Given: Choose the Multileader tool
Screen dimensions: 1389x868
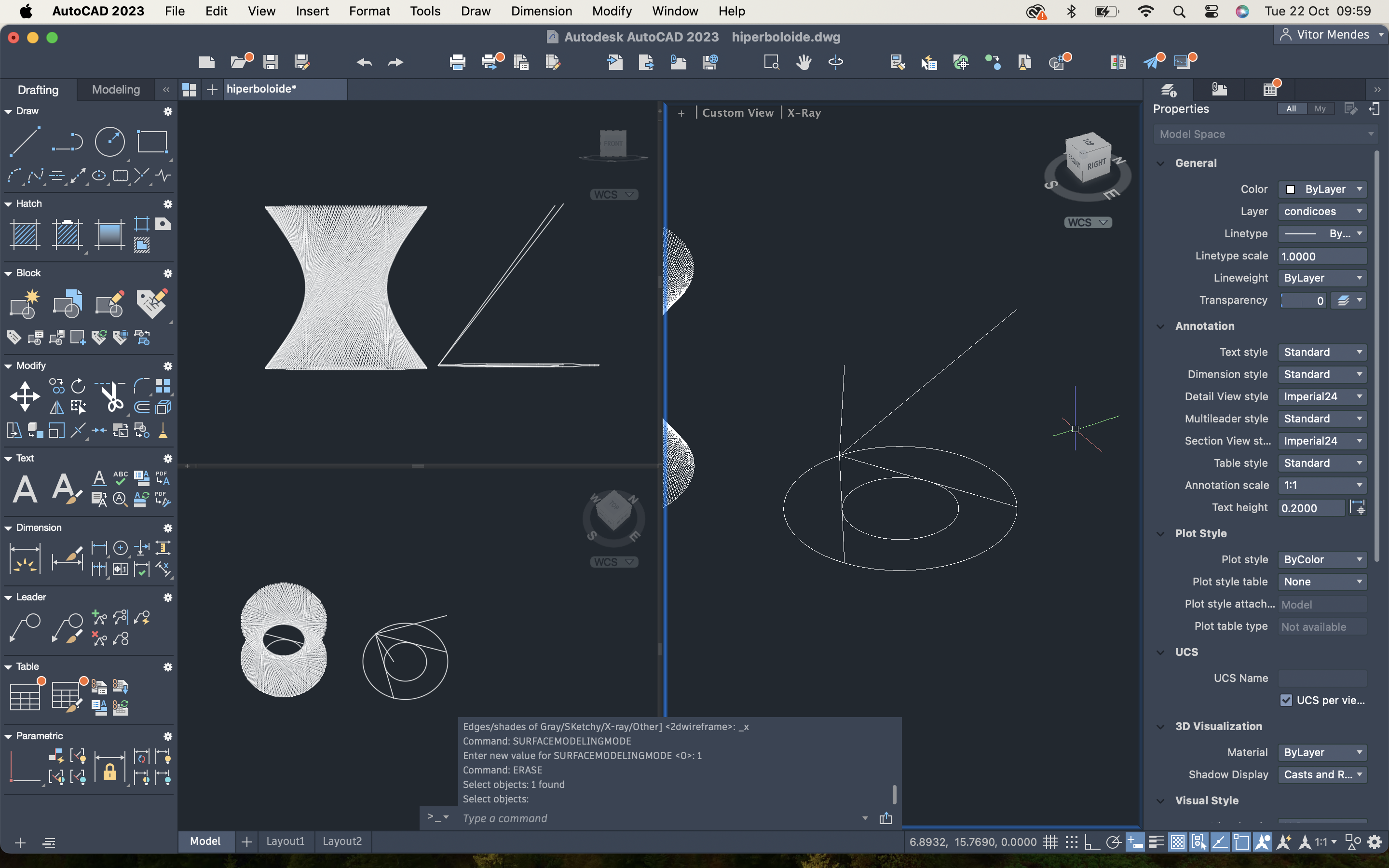Looking at the screenshot, I should (x=25, y=628).
